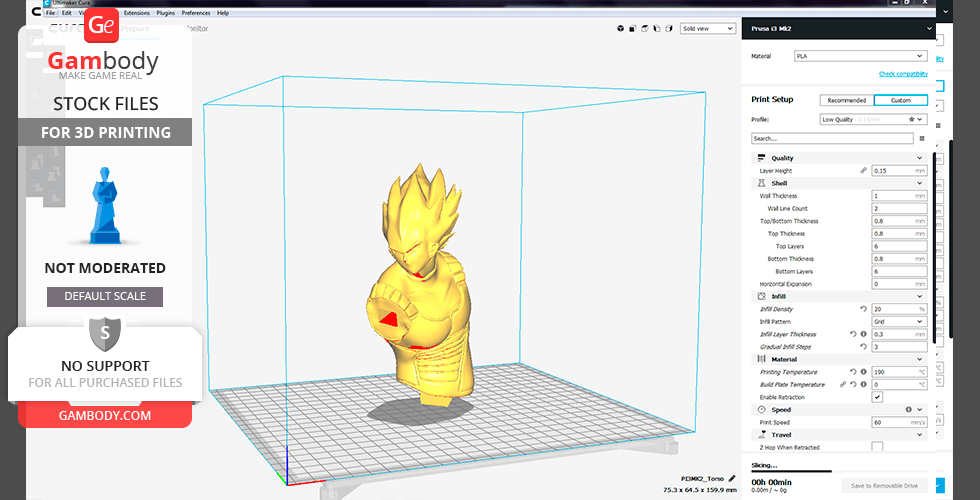Disable the Enable Retraction checkbox
This screenshot has width=980, height=500.
877,397
